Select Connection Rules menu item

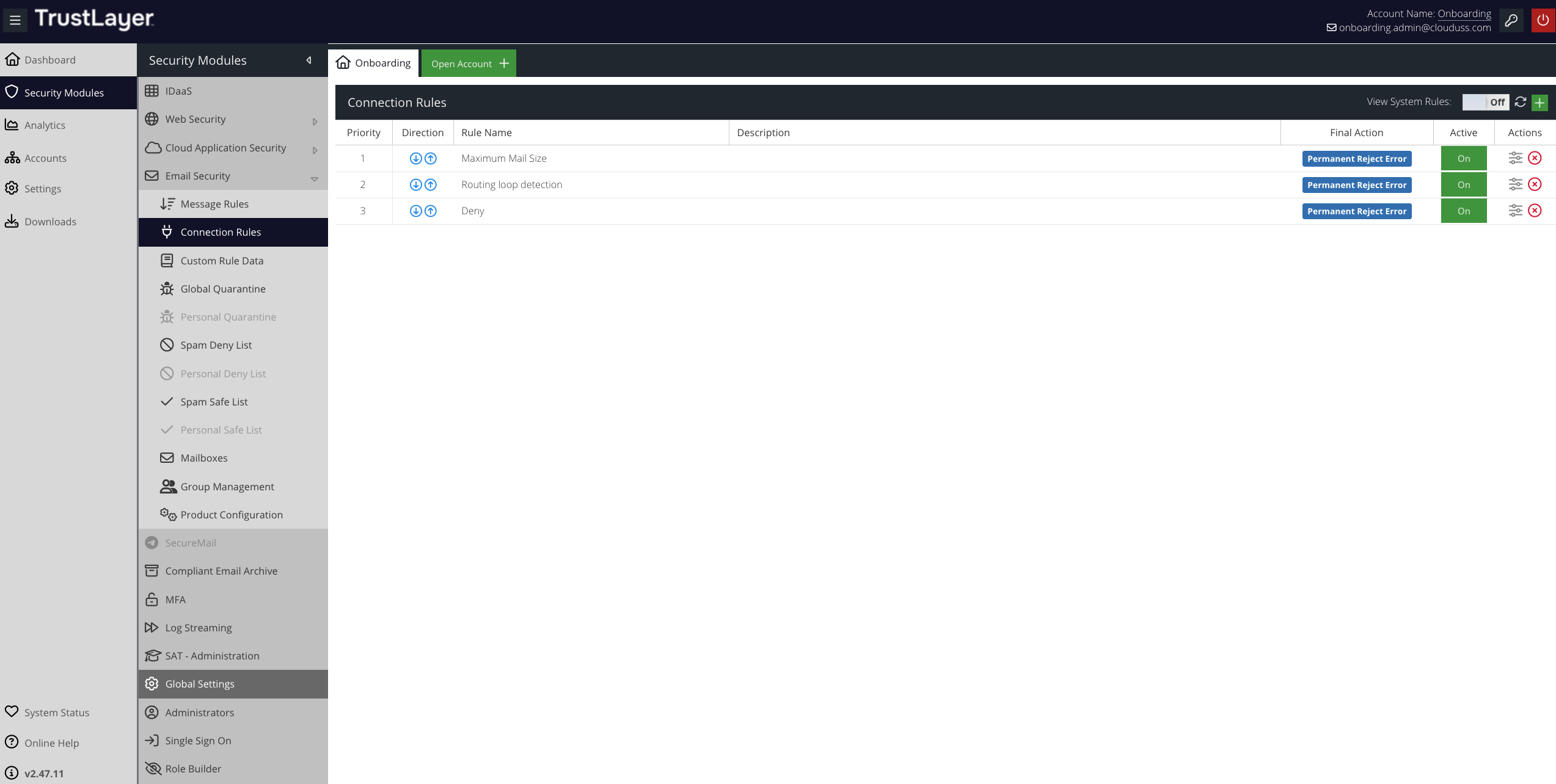(x=233, y=232)
